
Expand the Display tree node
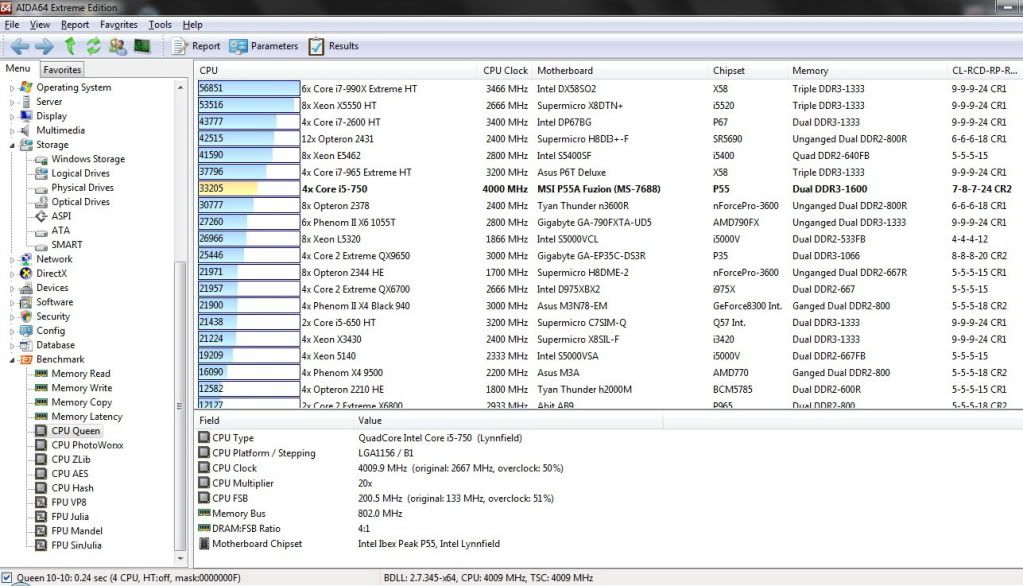(x=12, y=116)
